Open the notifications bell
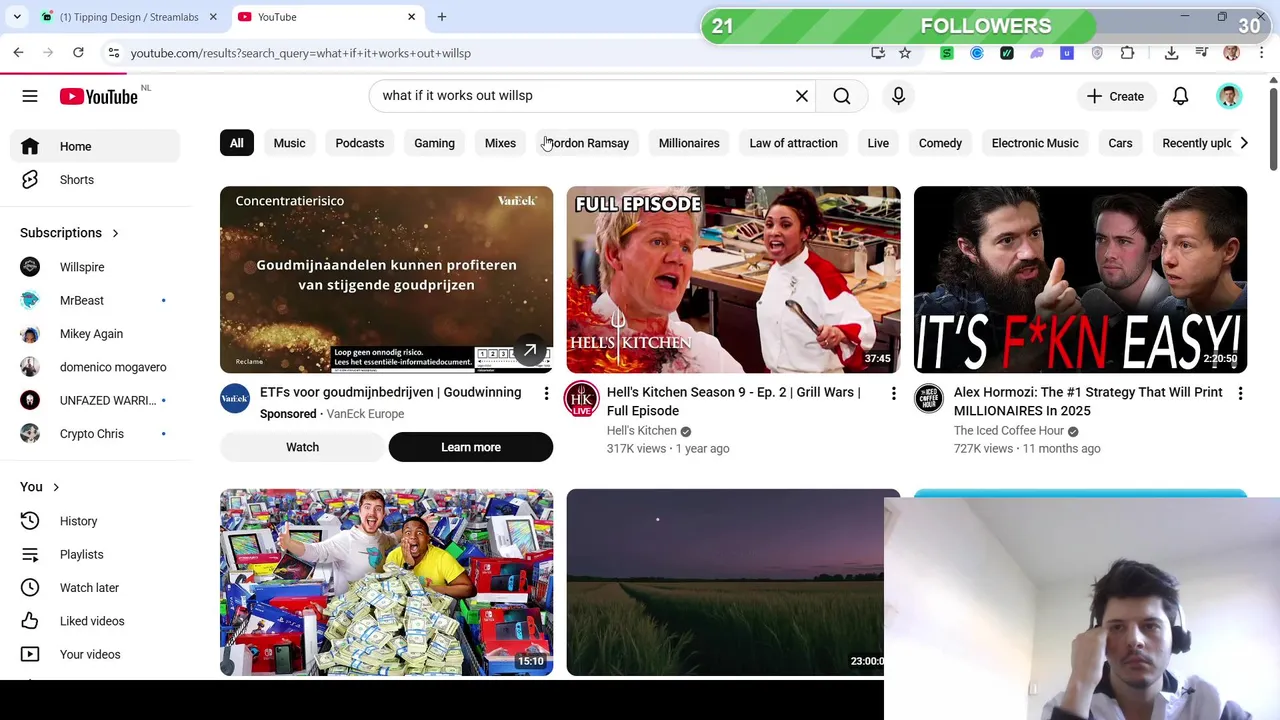The image size is (1280, 720). point(1180,96)
